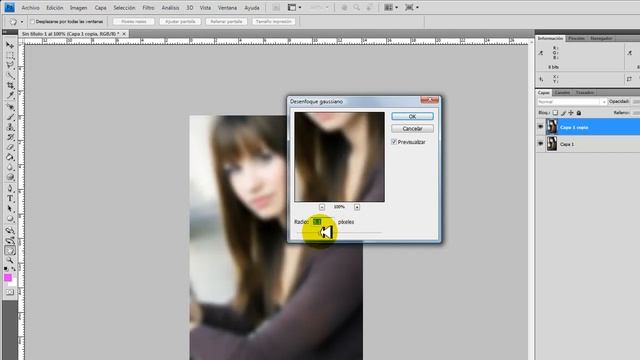Viewport: 640px width, 360px height.
Task: Select the Healing Brush tool
Action: pos(10,107)
